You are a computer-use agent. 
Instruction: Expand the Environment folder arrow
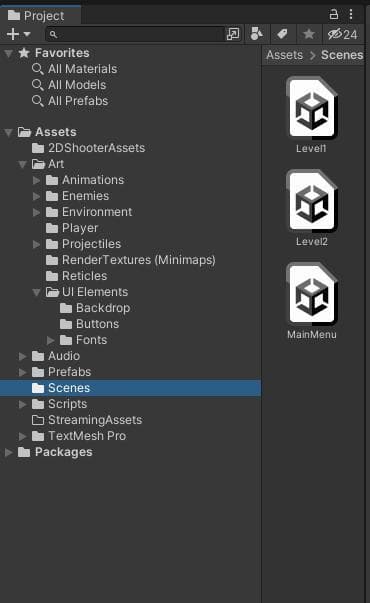[37, 212]
